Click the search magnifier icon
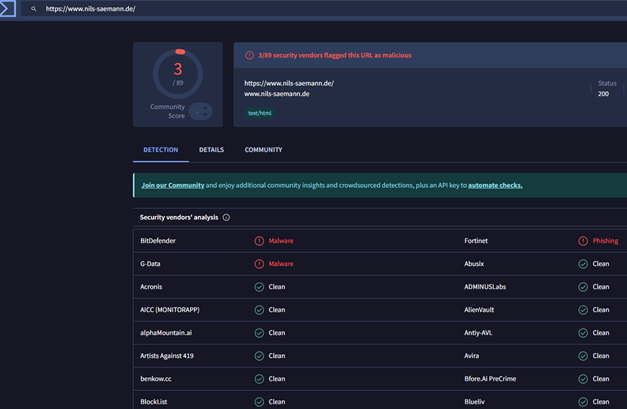Image resolution: width=627 pixels, height=409 pixels. click(34, 9)
